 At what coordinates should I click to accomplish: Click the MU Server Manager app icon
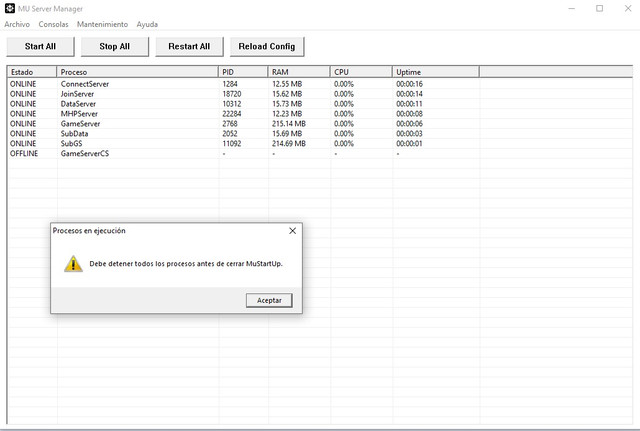(10, 8)
